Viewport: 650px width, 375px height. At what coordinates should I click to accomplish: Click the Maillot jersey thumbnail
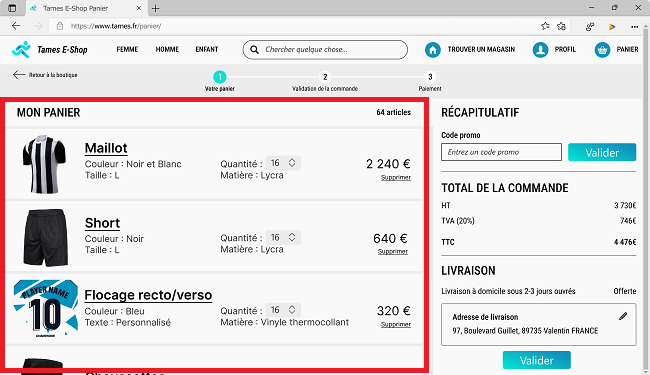(x=44, y=164)
